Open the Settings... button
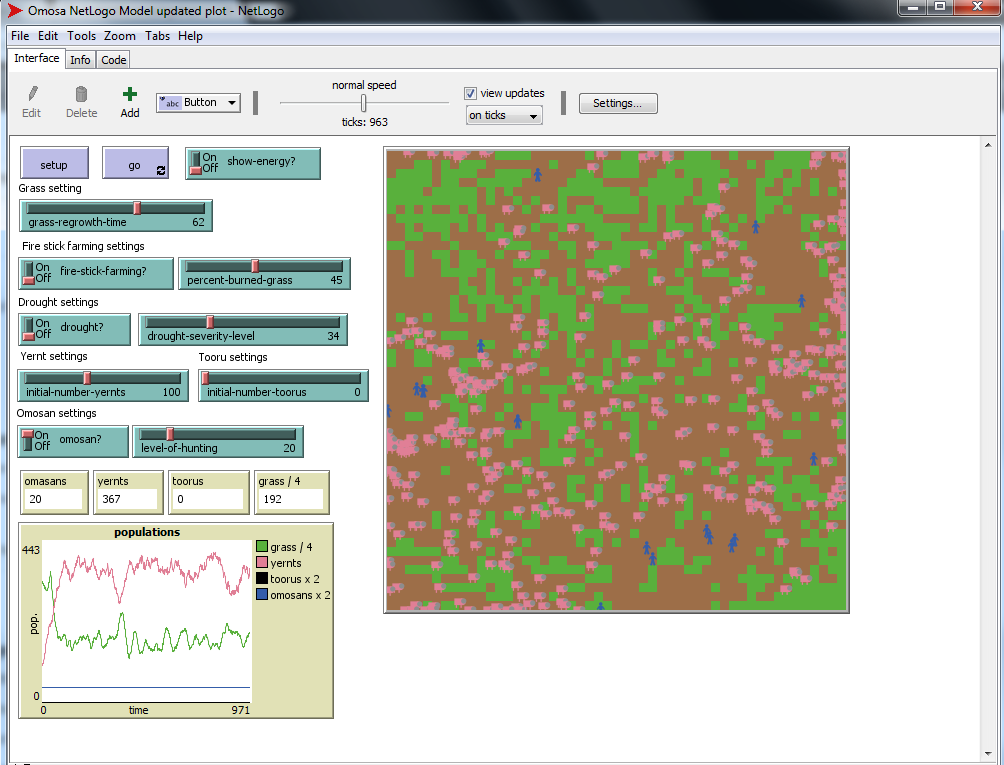The height and width of the screenshot is (765, 1004). 618,103
